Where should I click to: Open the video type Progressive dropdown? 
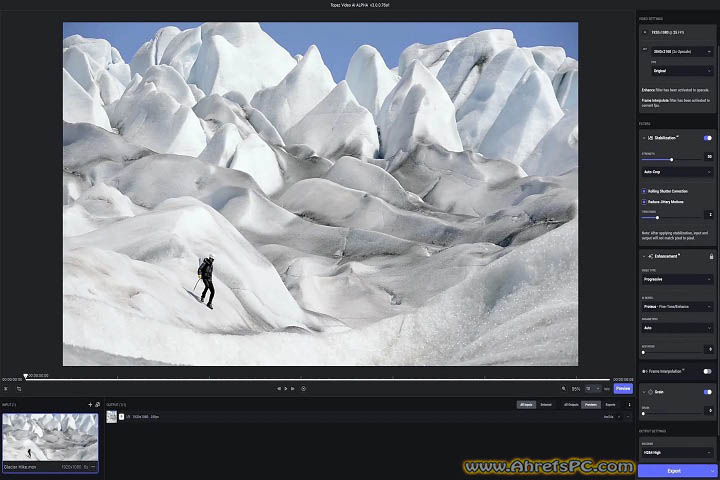tap(677, 279)
